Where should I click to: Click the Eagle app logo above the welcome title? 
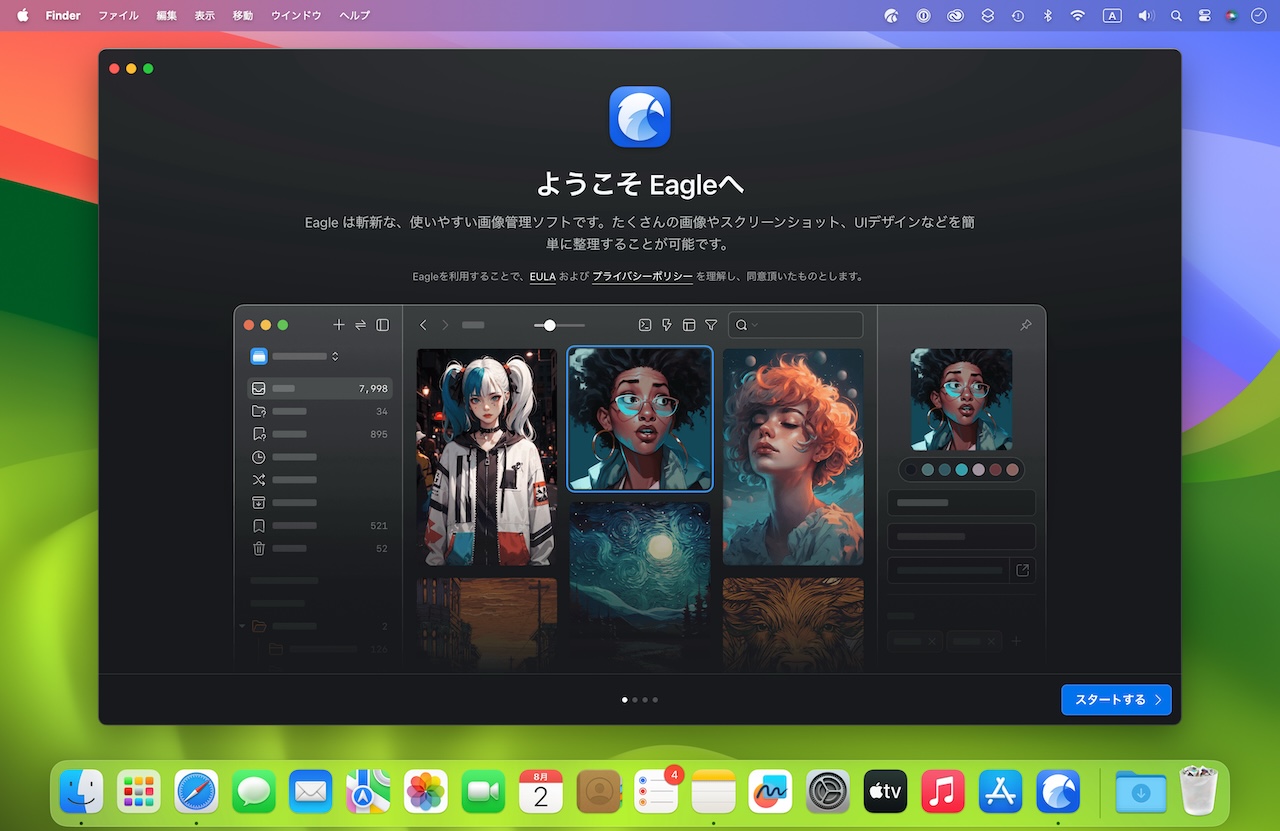[640, 117]
